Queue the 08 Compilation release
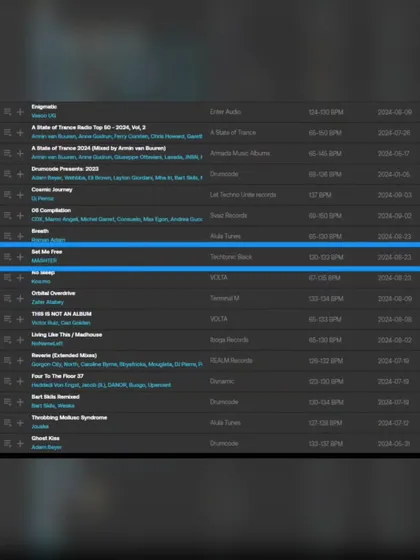The image size is (420, 560). [x=8, y=215]
